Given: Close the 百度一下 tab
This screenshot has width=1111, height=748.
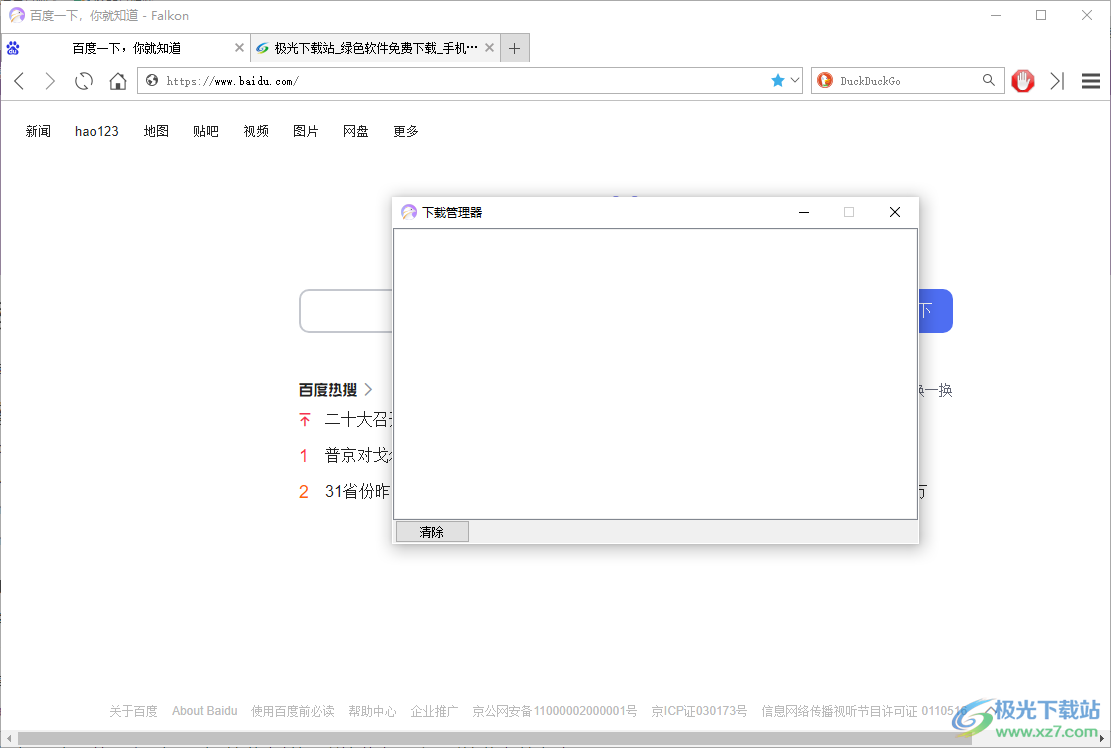Looking at the screenshot, I should (x=239, y=47).
